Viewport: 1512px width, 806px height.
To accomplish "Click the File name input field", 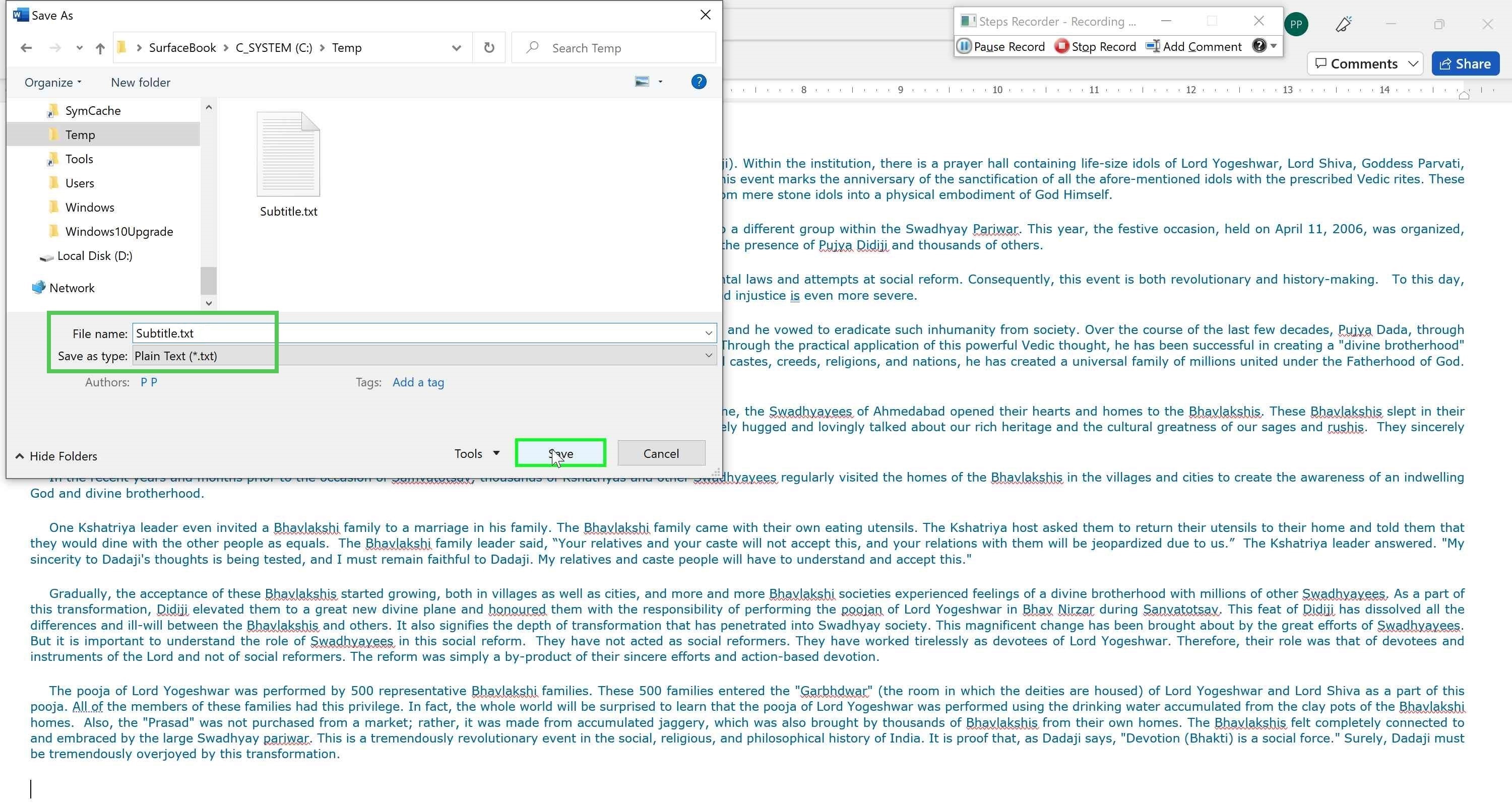I will (417, 333).
